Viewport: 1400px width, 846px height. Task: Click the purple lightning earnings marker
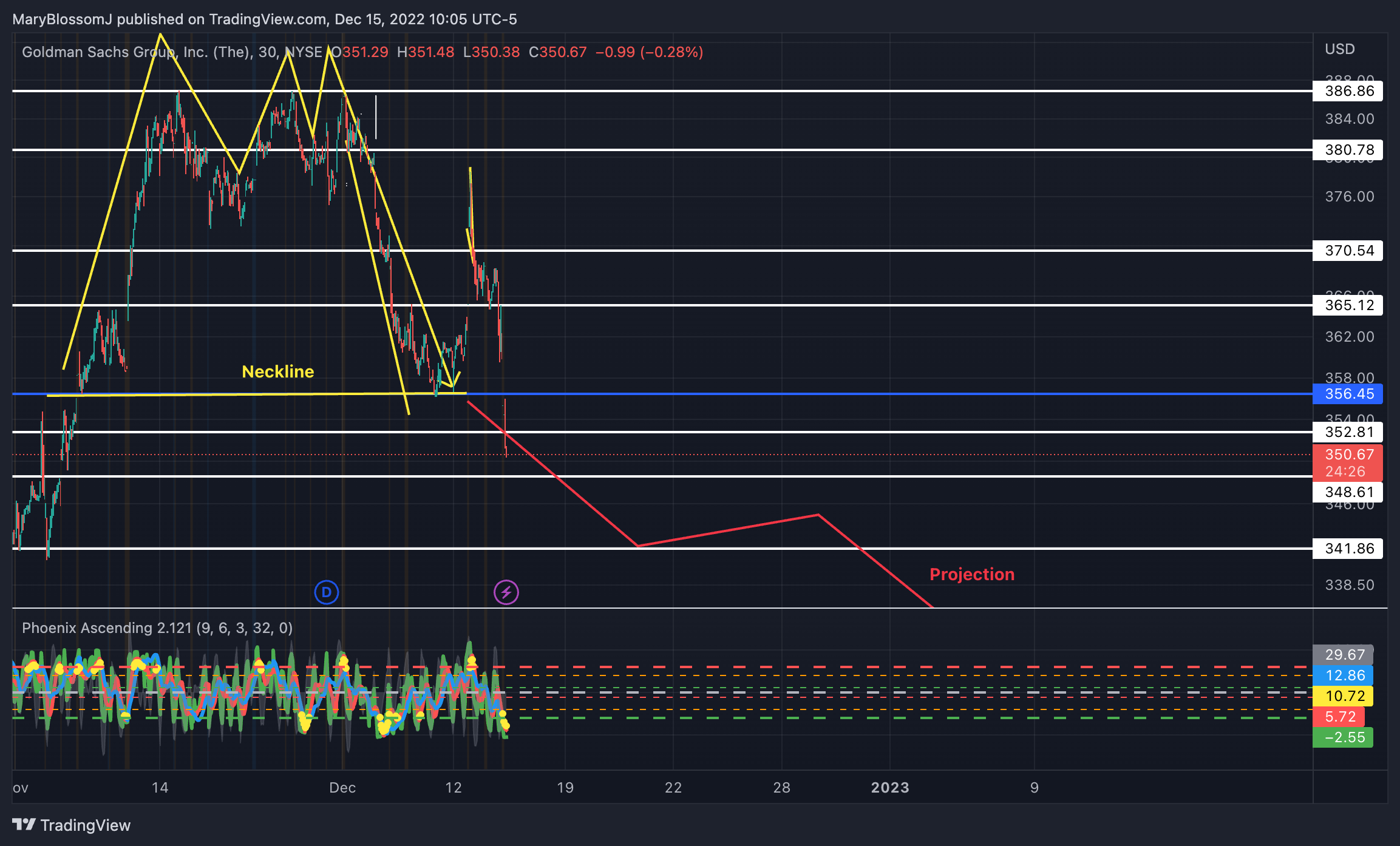506,592
